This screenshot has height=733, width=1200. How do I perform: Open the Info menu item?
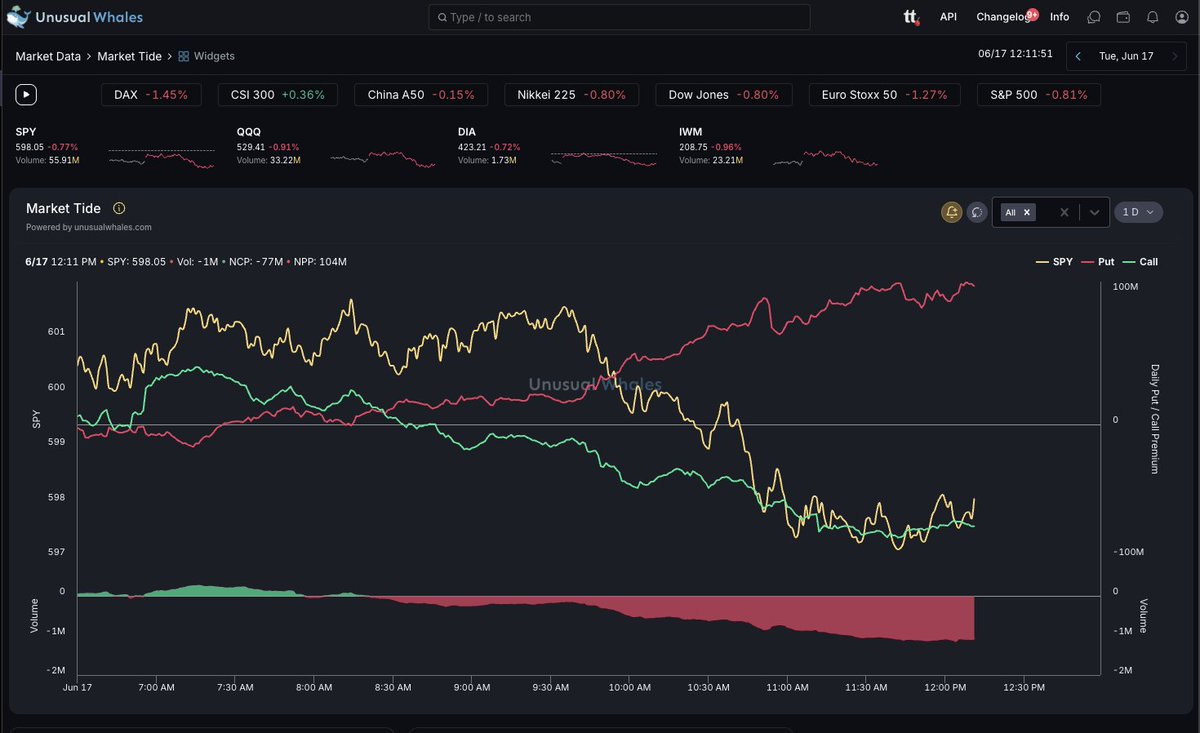click(1059, 17)
